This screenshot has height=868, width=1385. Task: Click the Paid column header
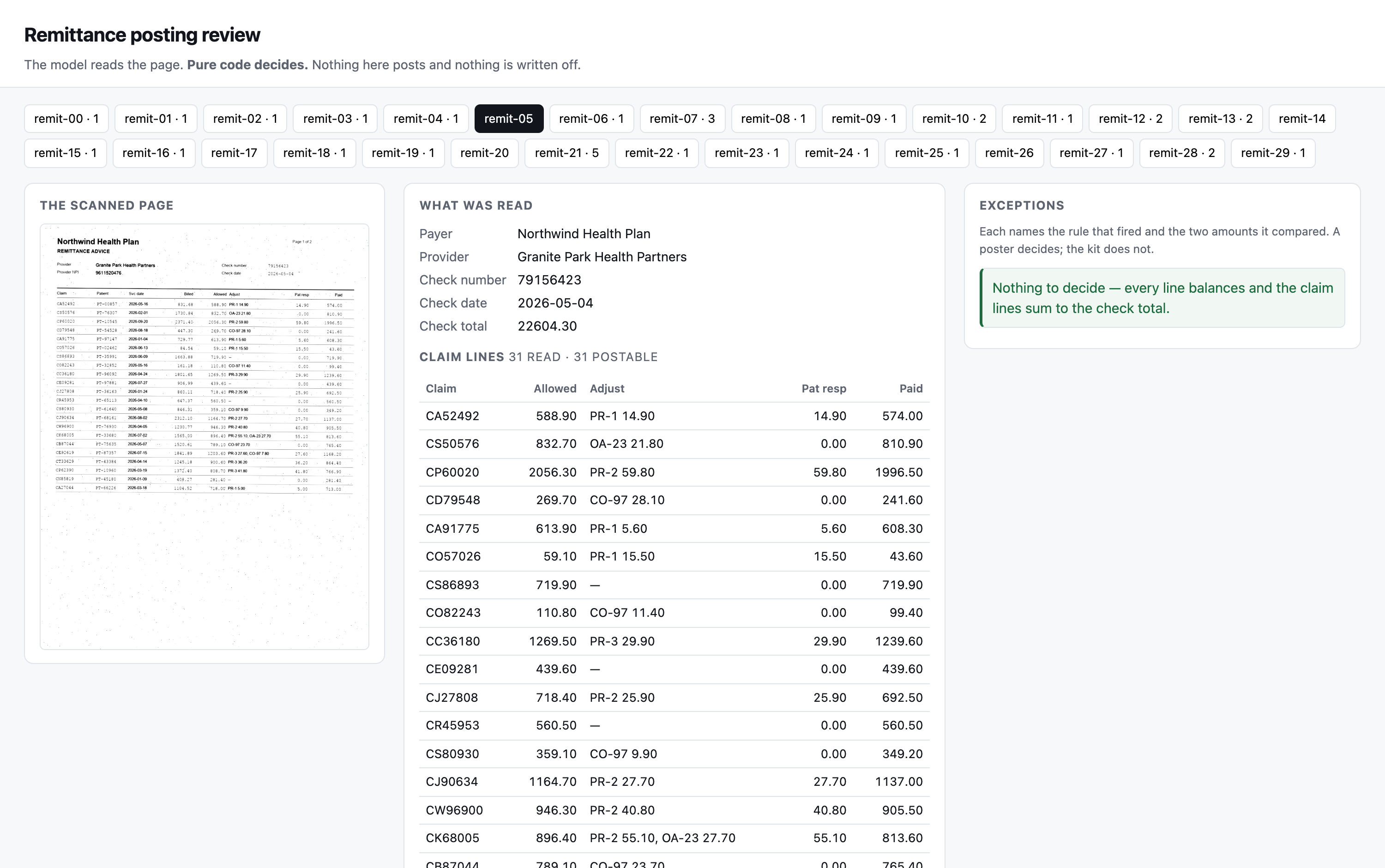point(911,389)
